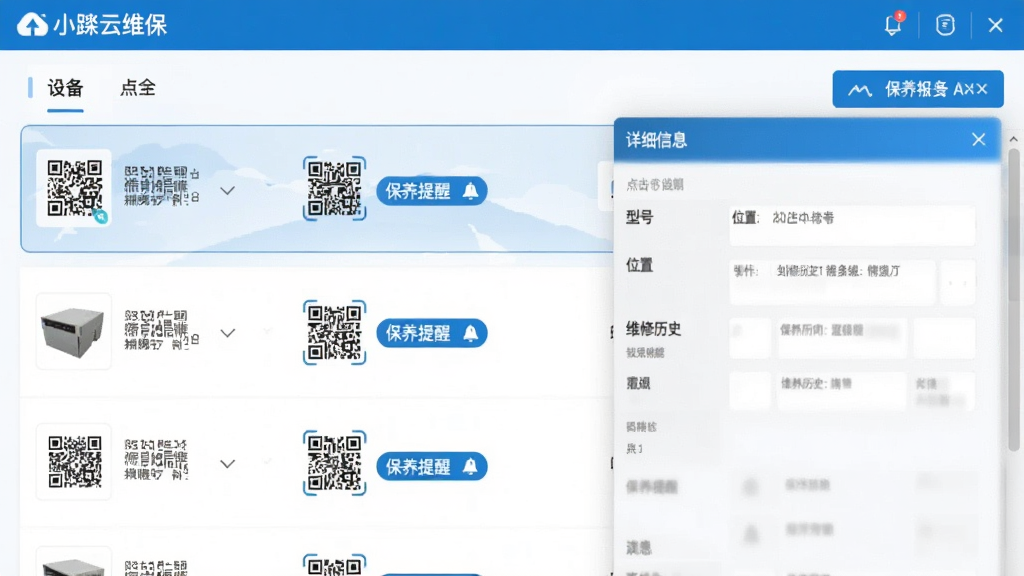Click 保养提醒 button in third row
This screenshot has width=1024, height=576.
click(432, 466)
